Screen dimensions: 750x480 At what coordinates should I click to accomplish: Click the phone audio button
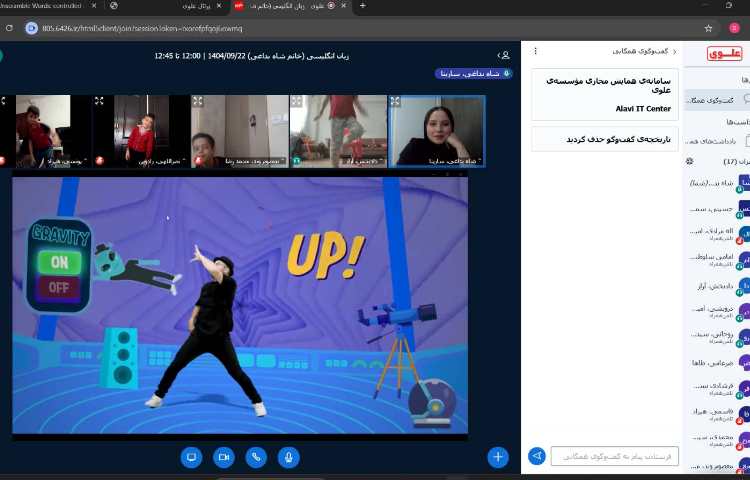pos(256,456)
